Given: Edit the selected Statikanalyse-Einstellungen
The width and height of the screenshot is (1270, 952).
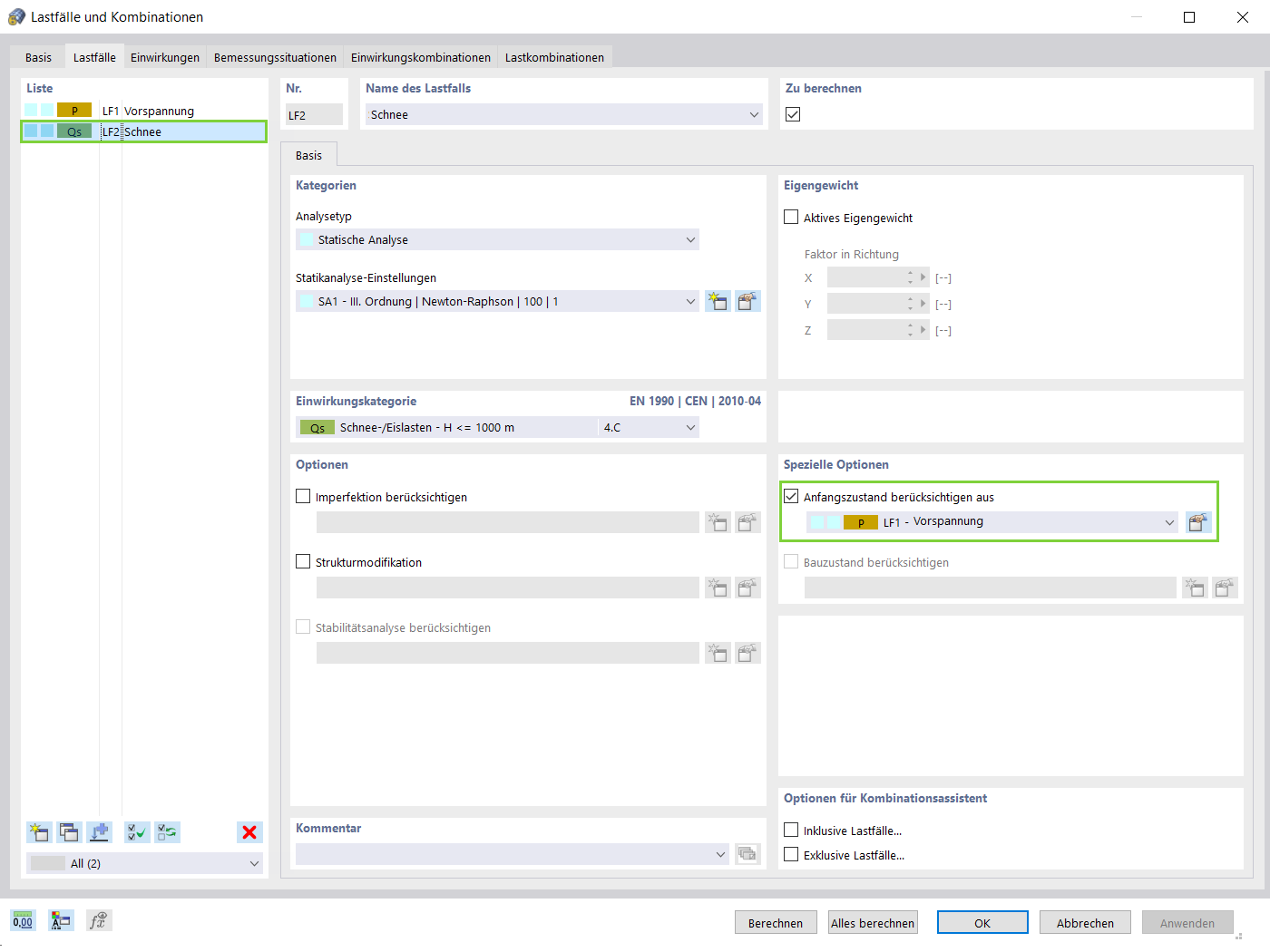Looking at the screenshot, I should pyautogui.click(x=747, y=301).
